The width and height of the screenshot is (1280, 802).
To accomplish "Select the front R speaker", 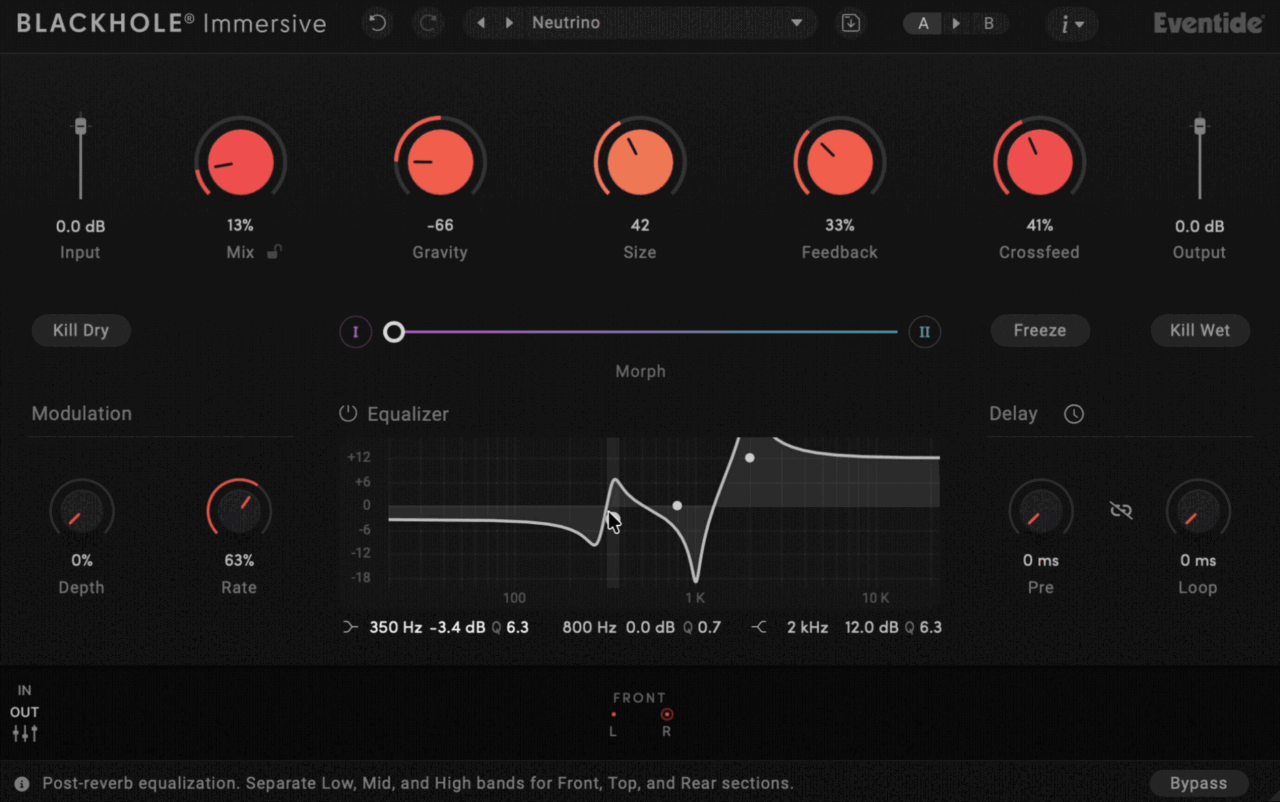I will [667, 714].
